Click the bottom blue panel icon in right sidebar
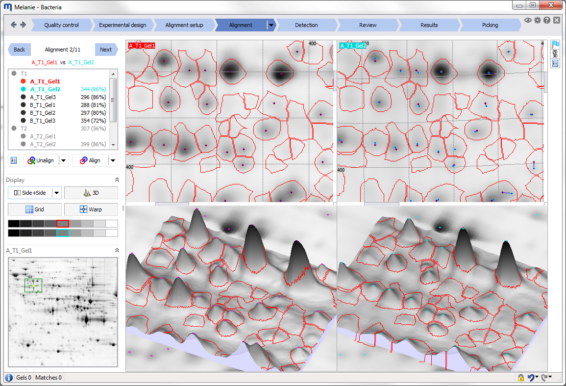This screenshot has height=386, width=566. coord(555,63)
